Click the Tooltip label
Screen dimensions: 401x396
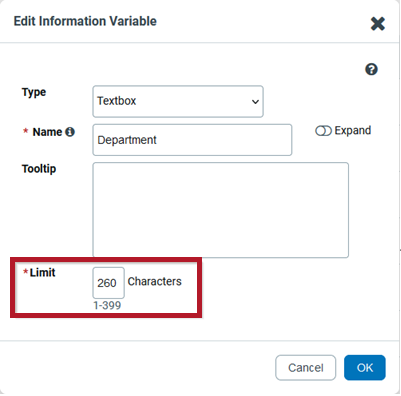pos(39,169)
